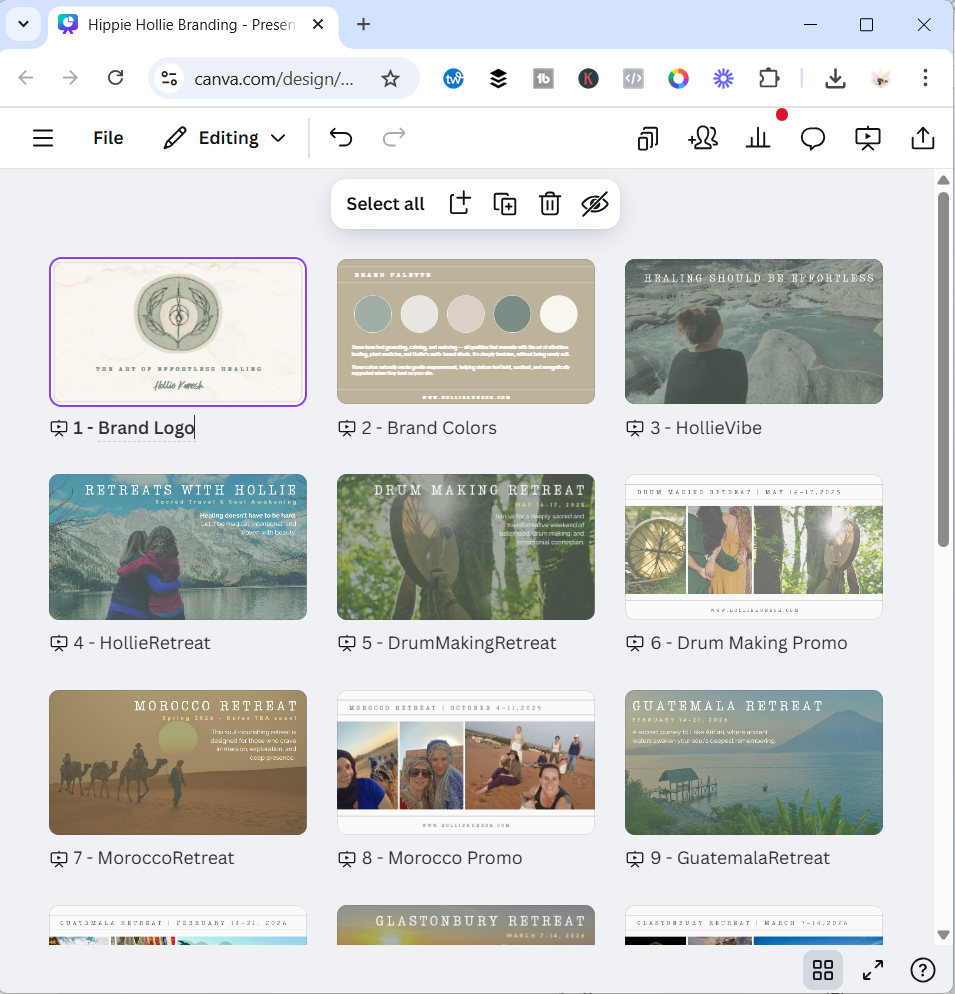
Task: Open the Chrome three-dot menu
Action: [925, 78]
